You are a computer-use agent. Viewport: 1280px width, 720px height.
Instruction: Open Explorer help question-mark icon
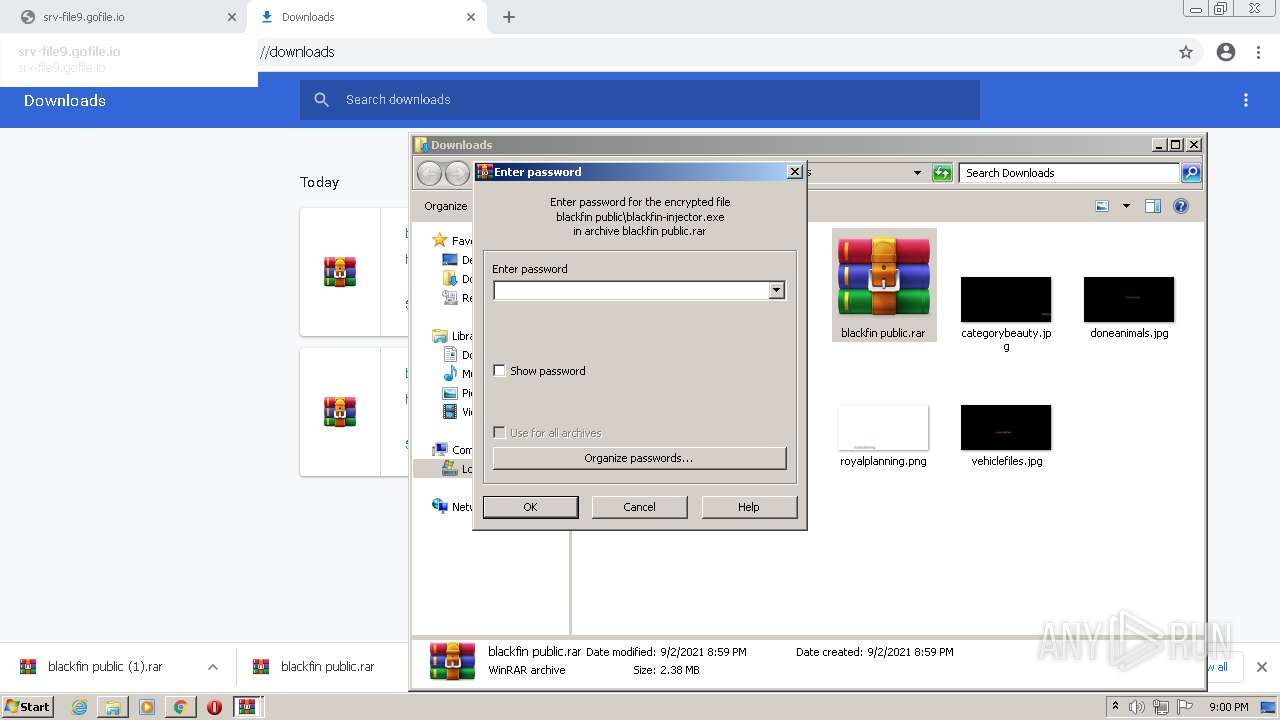(1181, 206)
